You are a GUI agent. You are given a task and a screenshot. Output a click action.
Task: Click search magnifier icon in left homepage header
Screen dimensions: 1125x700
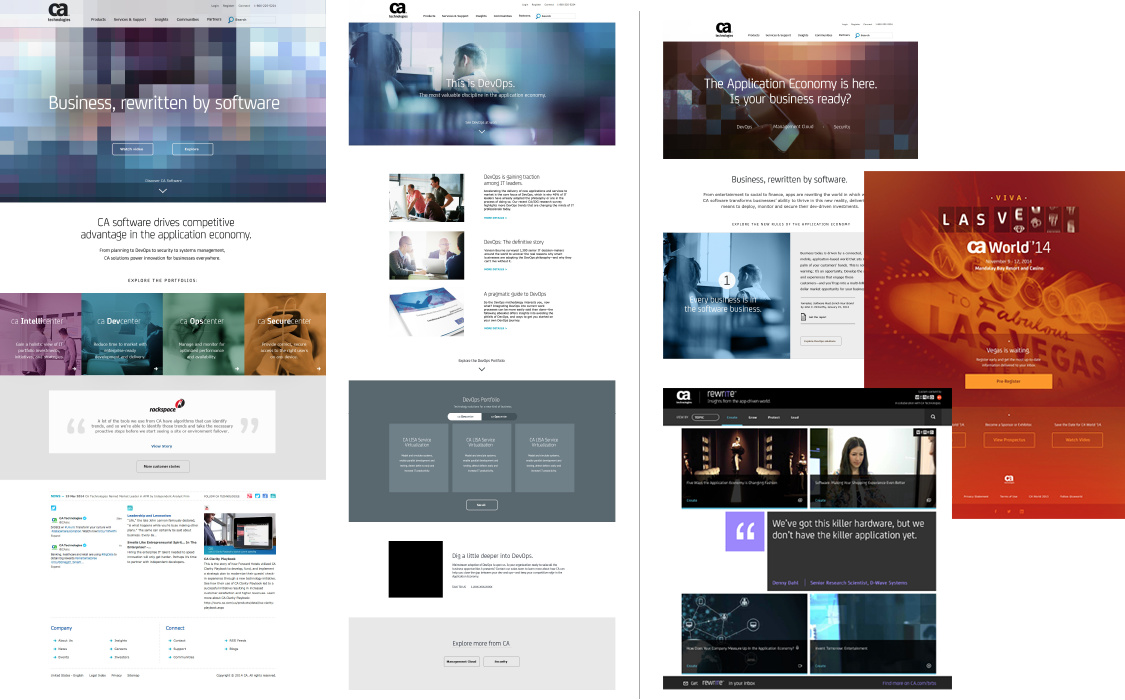(x=231, y=19)
